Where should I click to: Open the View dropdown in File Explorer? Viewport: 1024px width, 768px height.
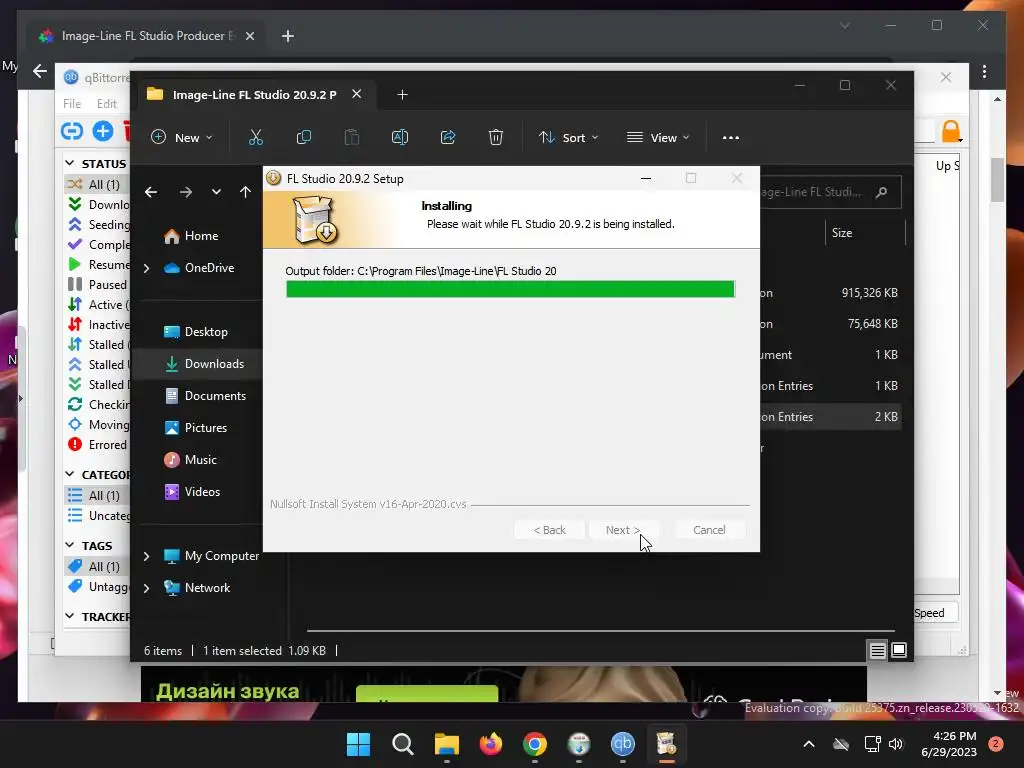pos(658,138)
